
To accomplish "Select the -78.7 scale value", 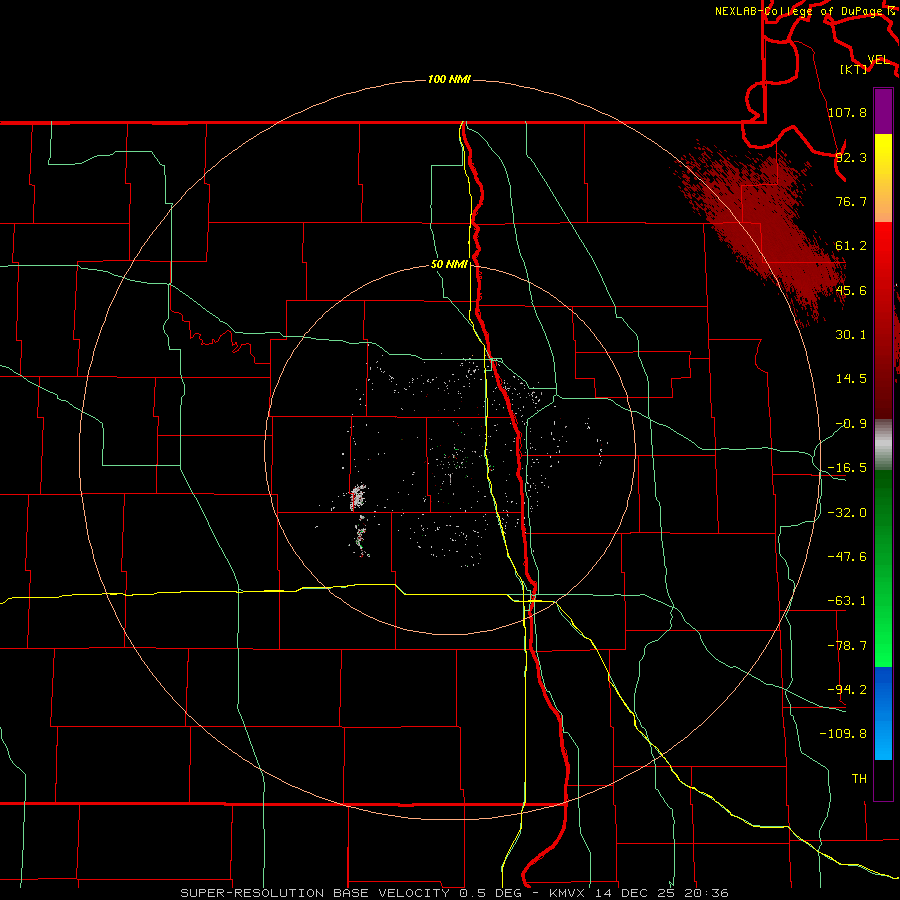I will pyautogui.click(x=847, y=646).
